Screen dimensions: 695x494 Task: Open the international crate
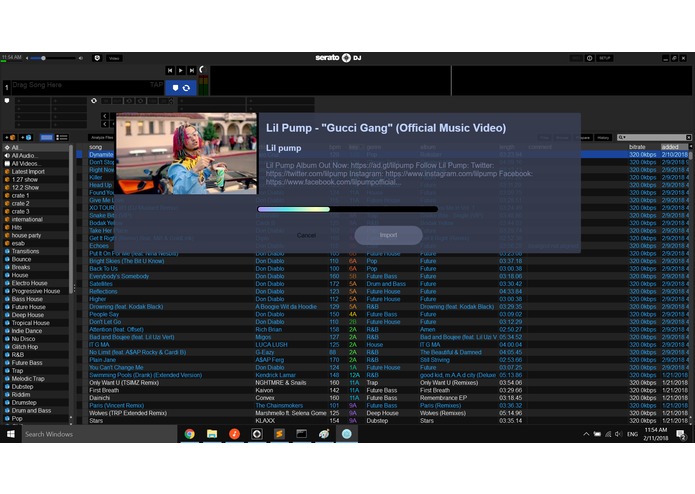[35, 219]
